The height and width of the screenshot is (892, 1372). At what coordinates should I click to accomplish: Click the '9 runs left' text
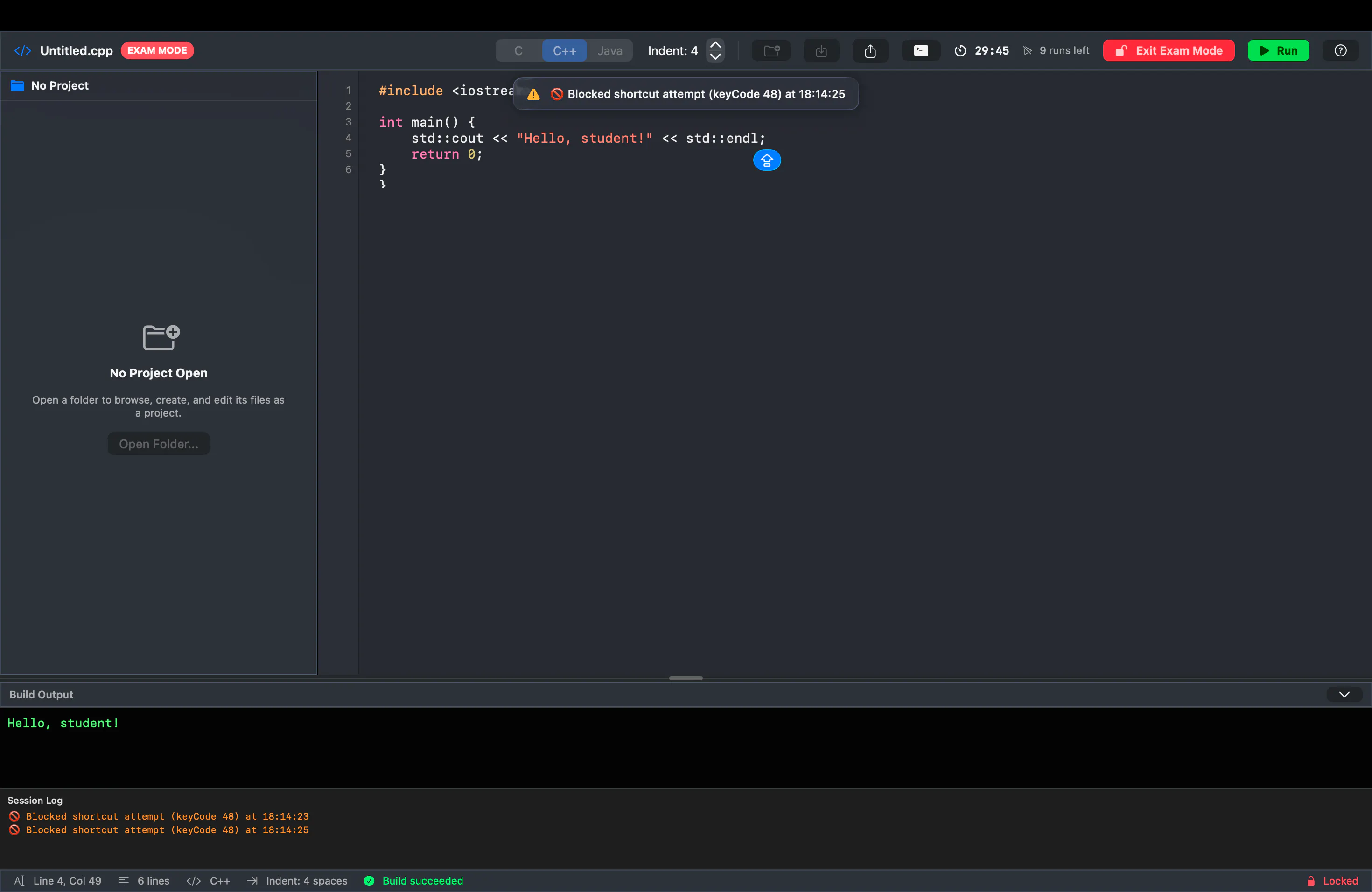tap(1064, 51)
